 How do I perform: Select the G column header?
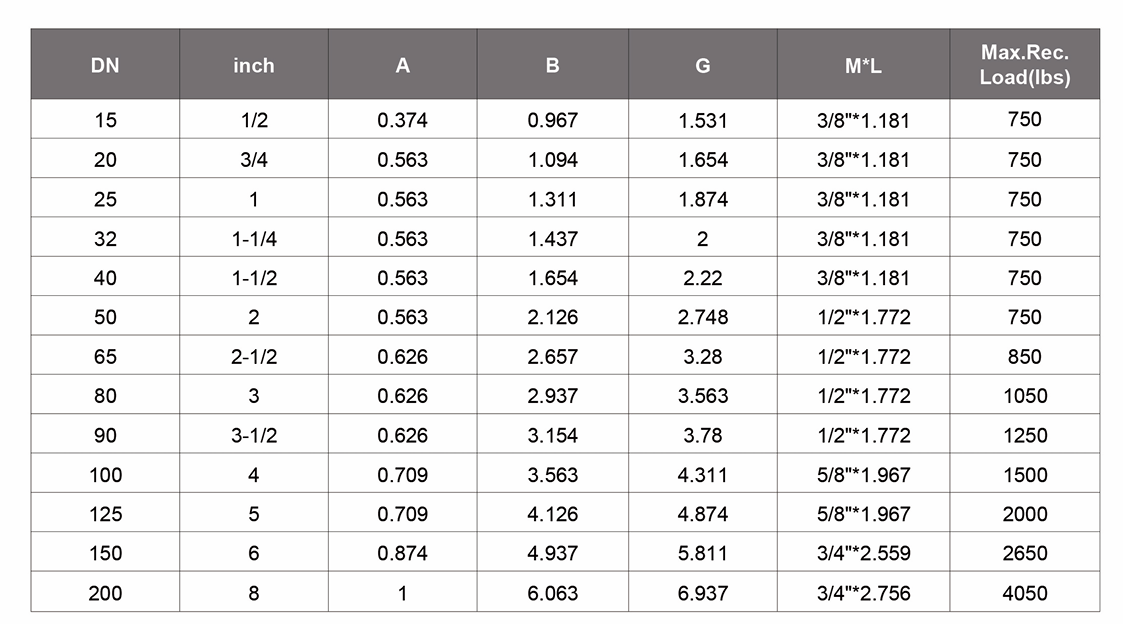[x=703, y=66]
